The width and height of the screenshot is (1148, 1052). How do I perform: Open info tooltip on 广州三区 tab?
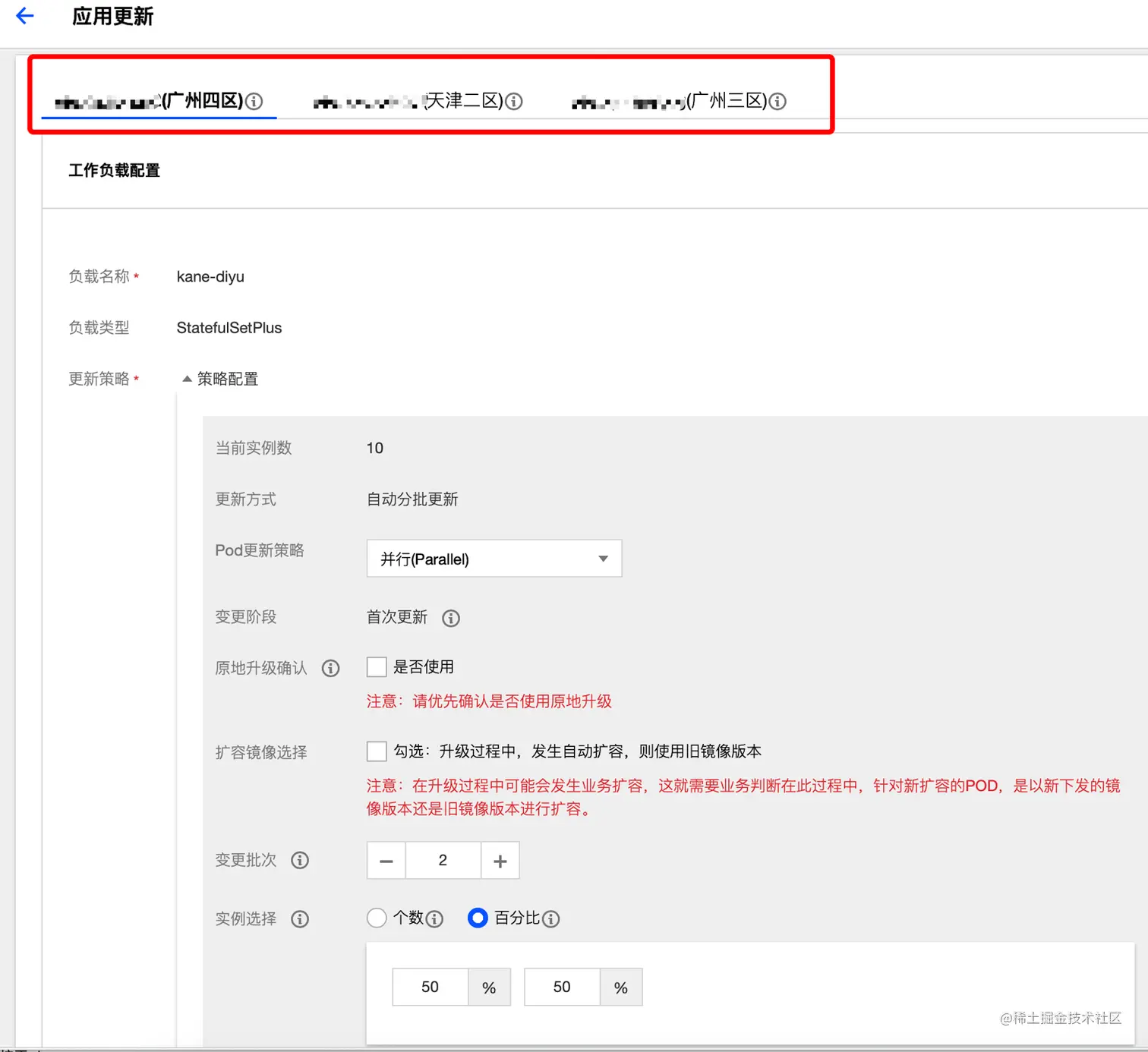[x=777, y=101]
